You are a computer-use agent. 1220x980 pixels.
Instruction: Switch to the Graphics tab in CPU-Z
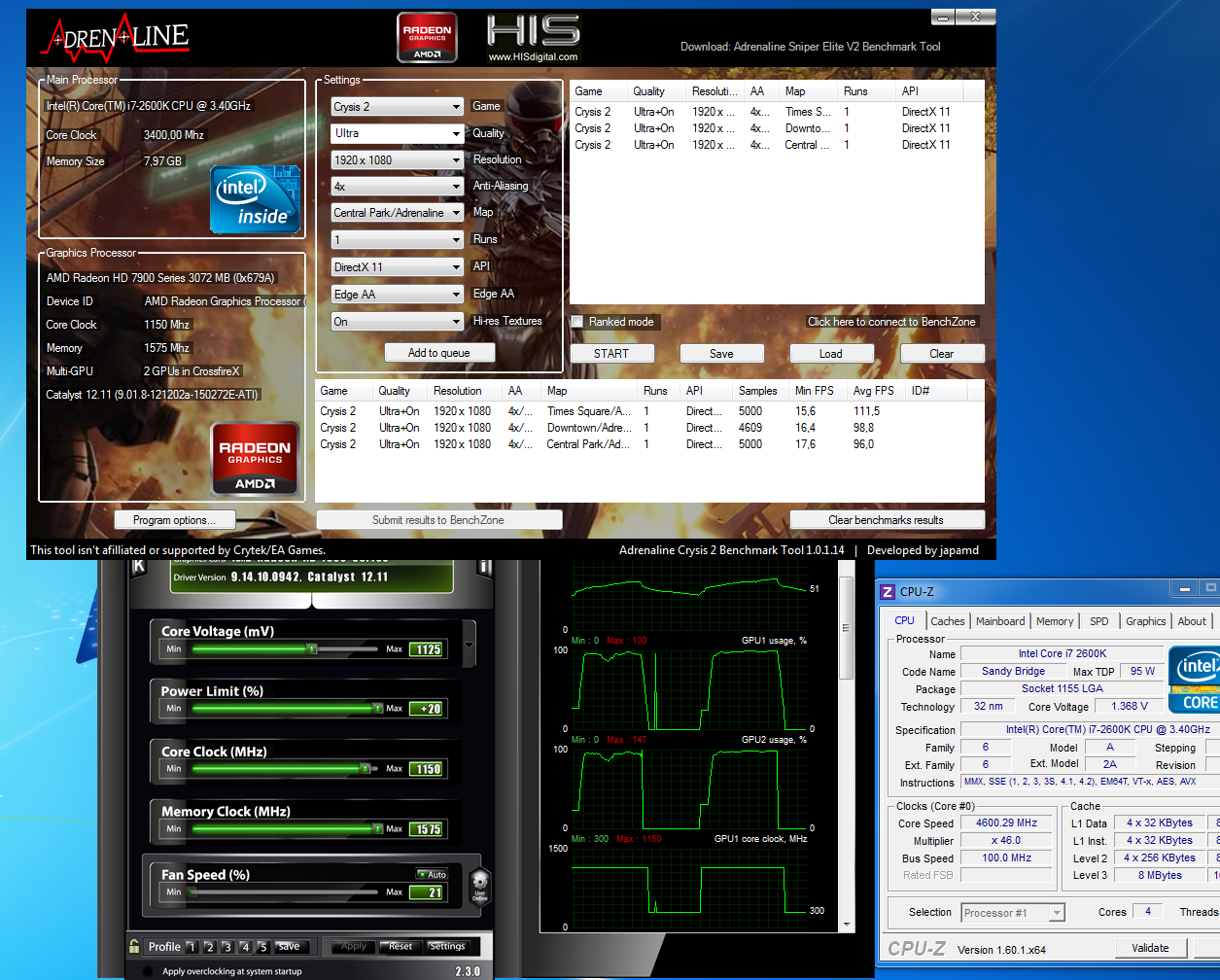click(x=1145, y=621)
